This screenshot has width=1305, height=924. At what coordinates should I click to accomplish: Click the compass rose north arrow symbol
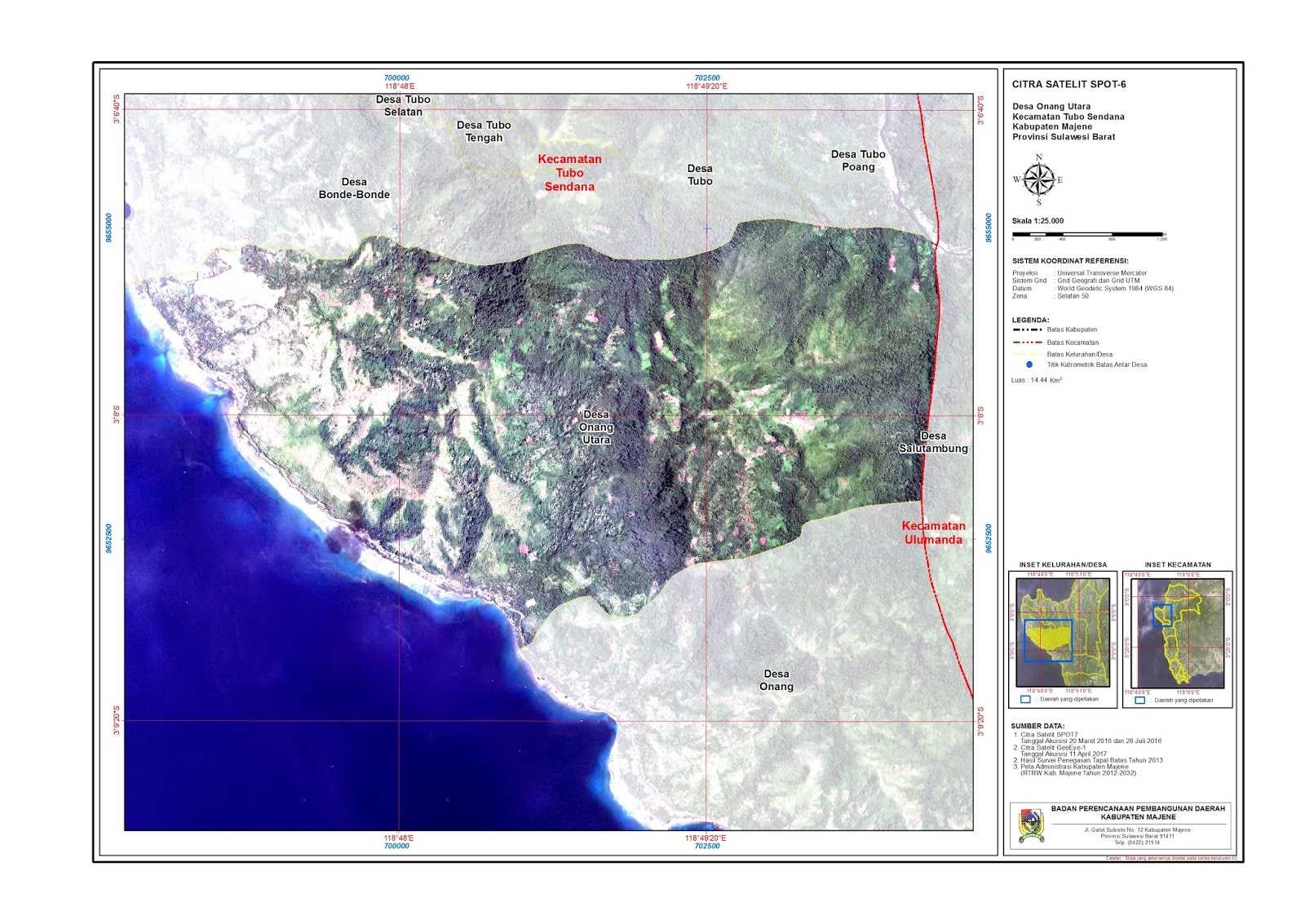(x=1038, y=180)
